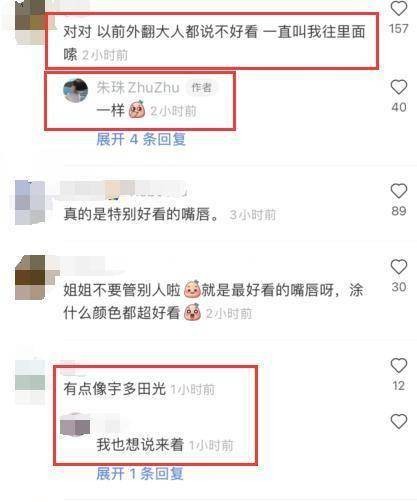Image resolution: width=417 pixels, height=502 pixels.
Task: Open avatar of 真的是特别好看的嘴唇 commenter
Action: 30,202
